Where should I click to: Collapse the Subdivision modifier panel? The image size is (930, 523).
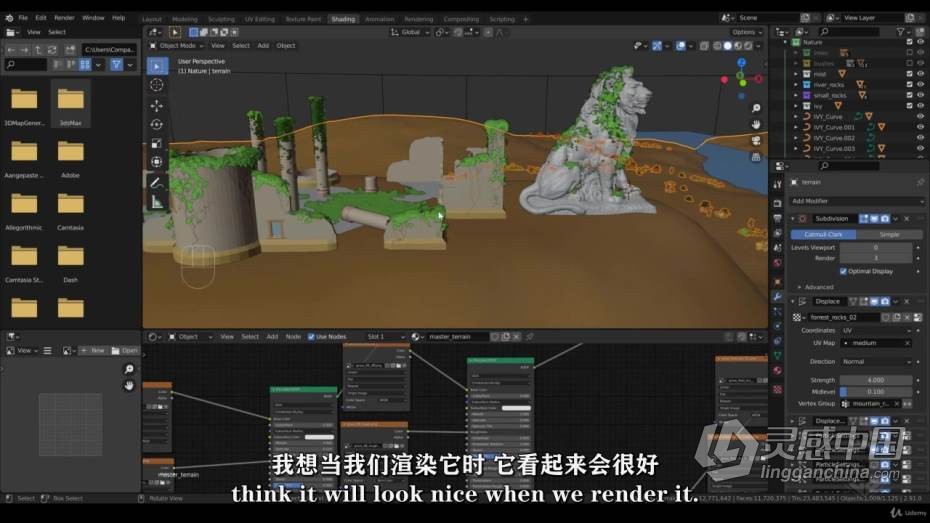[792, 219]
